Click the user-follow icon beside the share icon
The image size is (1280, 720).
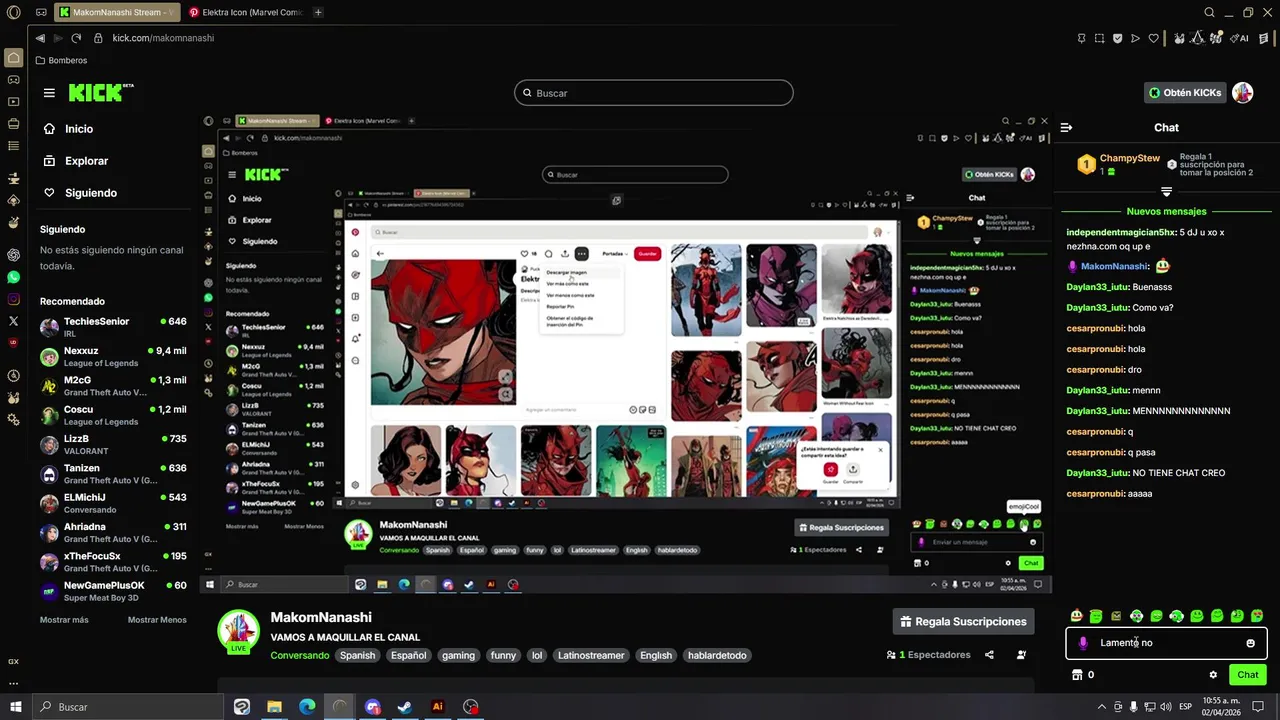coord(1021,655)
